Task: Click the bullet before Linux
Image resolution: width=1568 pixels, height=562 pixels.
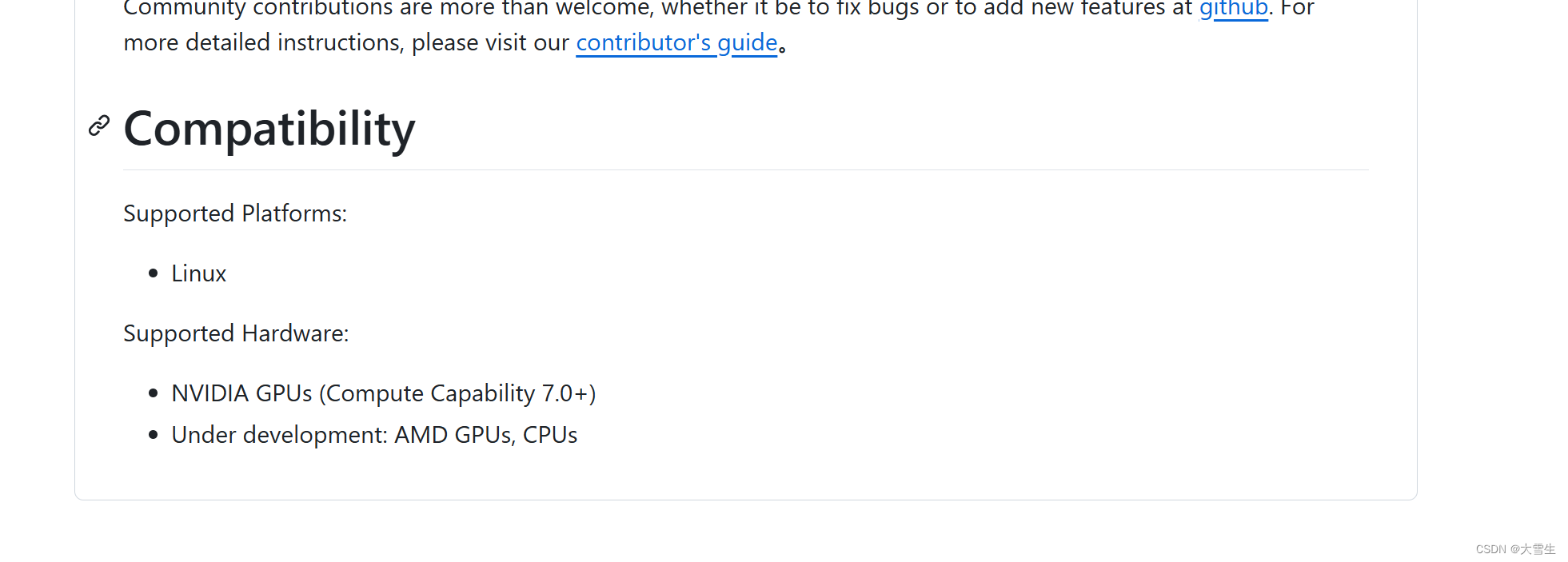Action: click(154, 273)
